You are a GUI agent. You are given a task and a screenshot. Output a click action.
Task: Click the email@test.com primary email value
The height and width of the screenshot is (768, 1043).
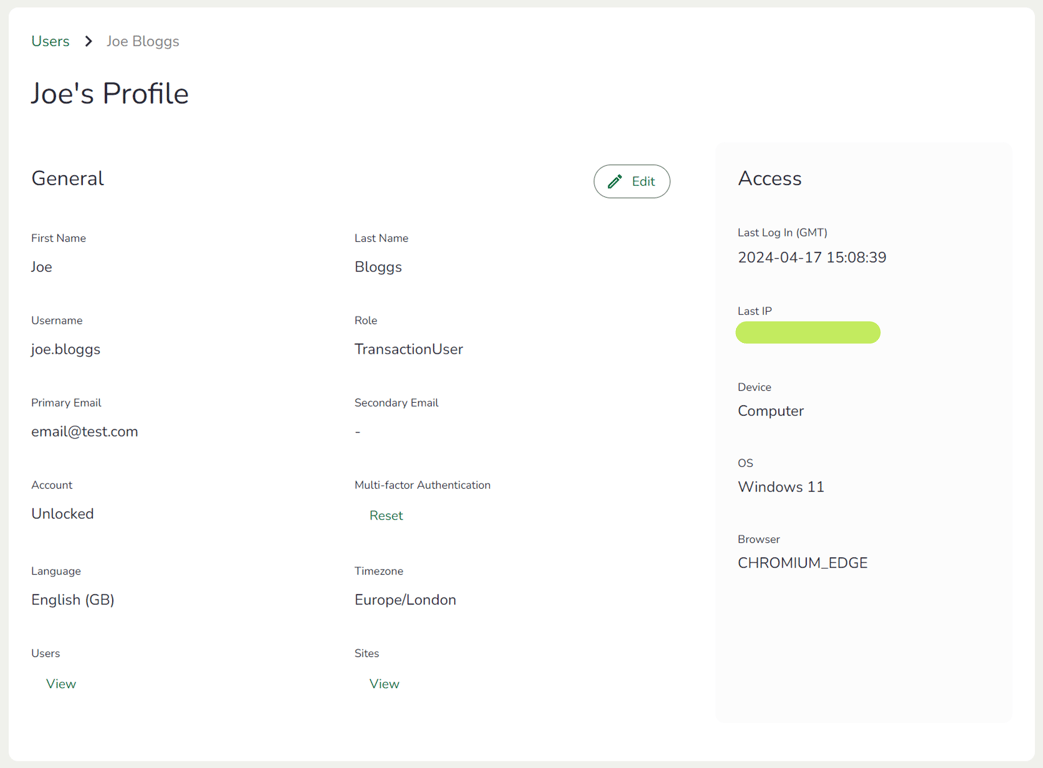[x=85, y=432]
